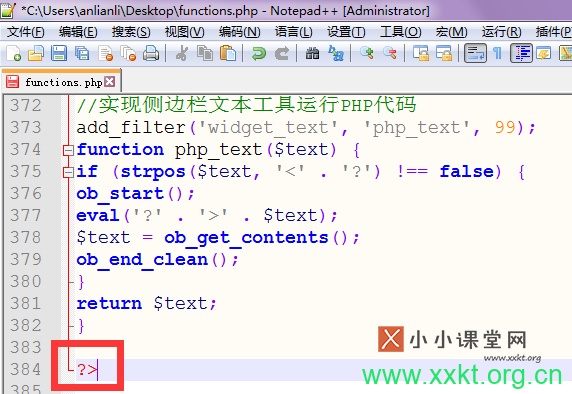Click add_filter on line 373
The height and width of the screenshot is (394, 572).
pos(131,128)
